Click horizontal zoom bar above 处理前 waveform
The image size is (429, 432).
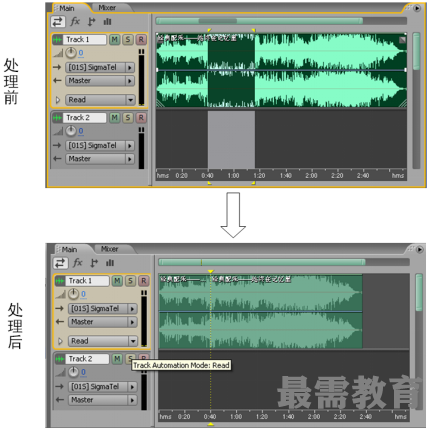click(x=259, y=21)
